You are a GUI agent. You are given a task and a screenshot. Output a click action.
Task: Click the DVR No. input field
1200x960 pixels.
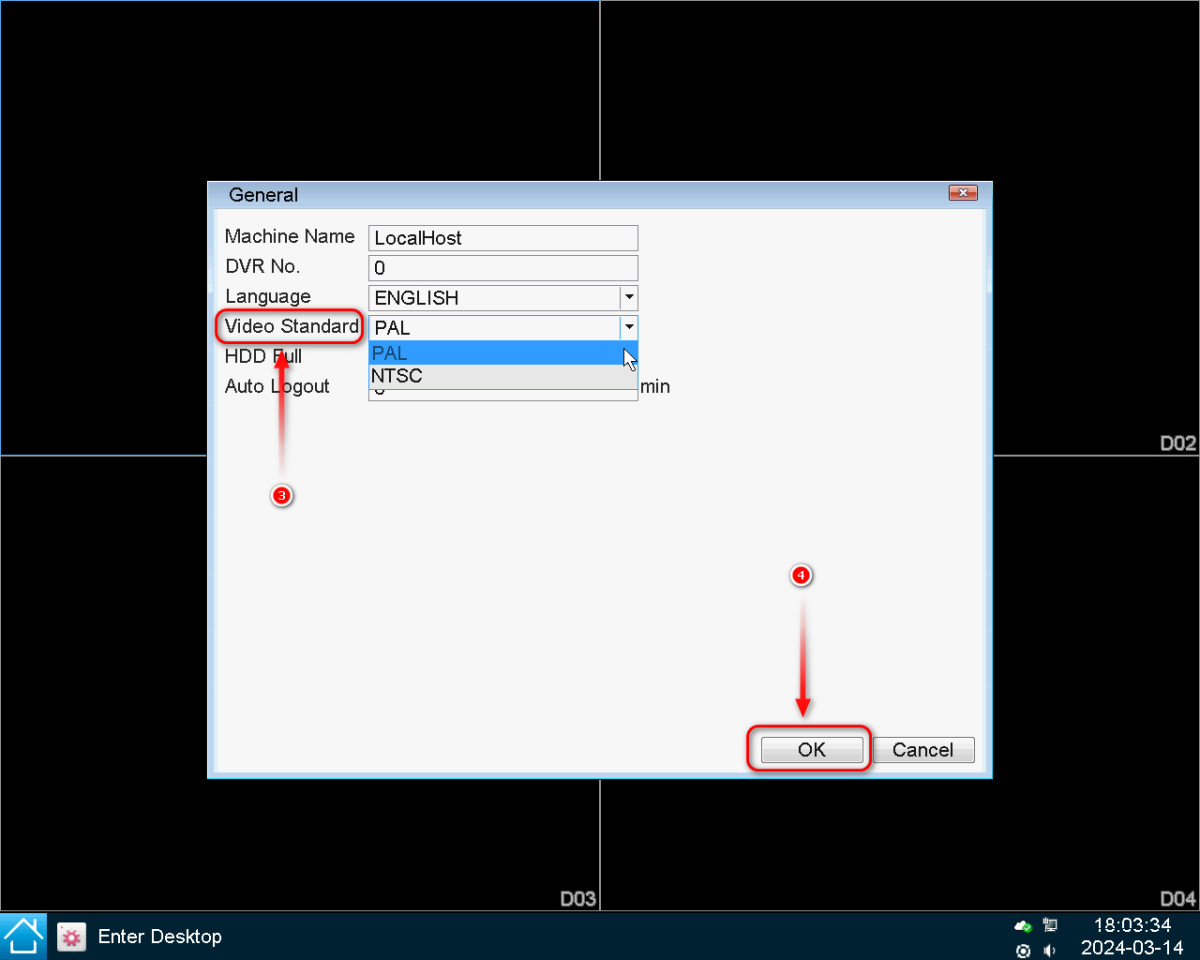(x=502, y=268)
